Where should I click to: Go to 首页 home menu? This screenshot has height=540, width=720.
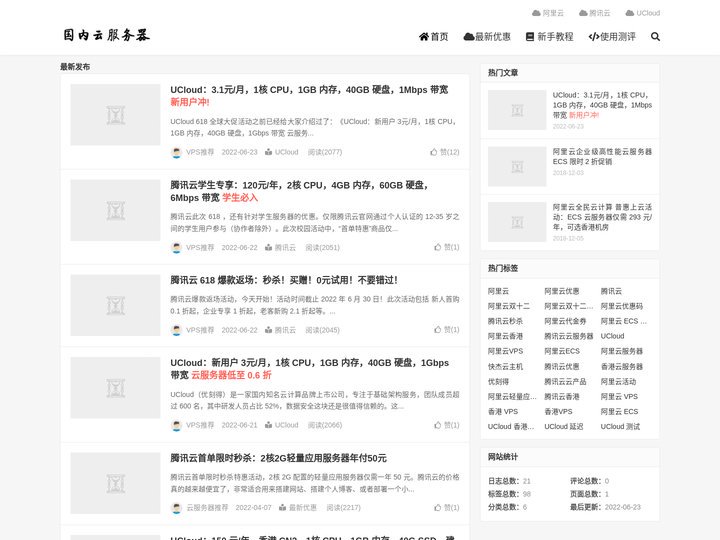coord(433,36)
